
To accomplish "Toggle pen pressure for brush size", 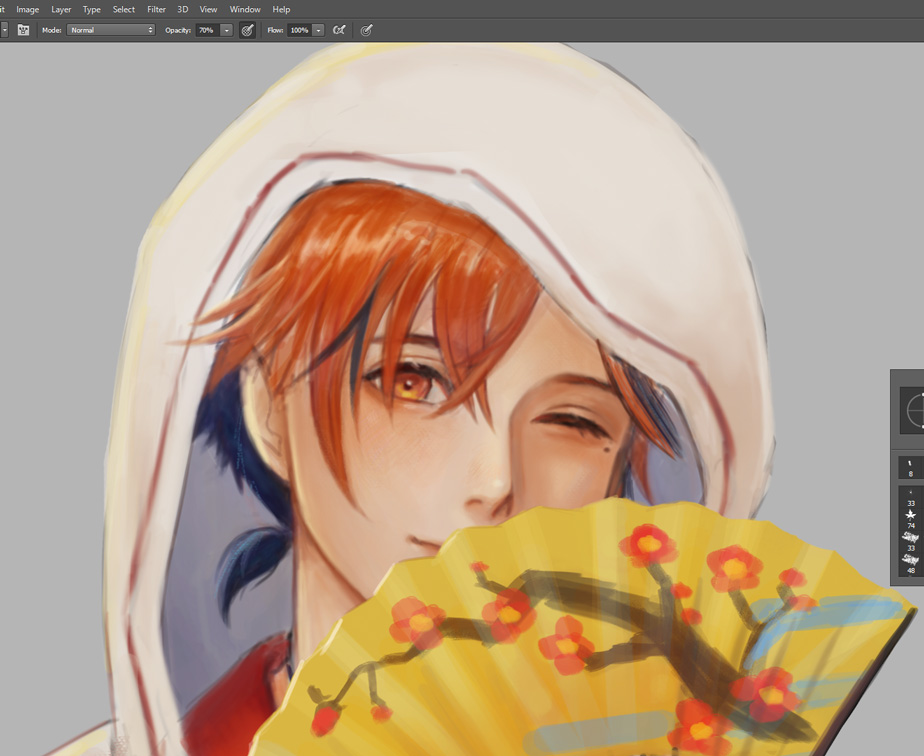I will coord(367,30).
